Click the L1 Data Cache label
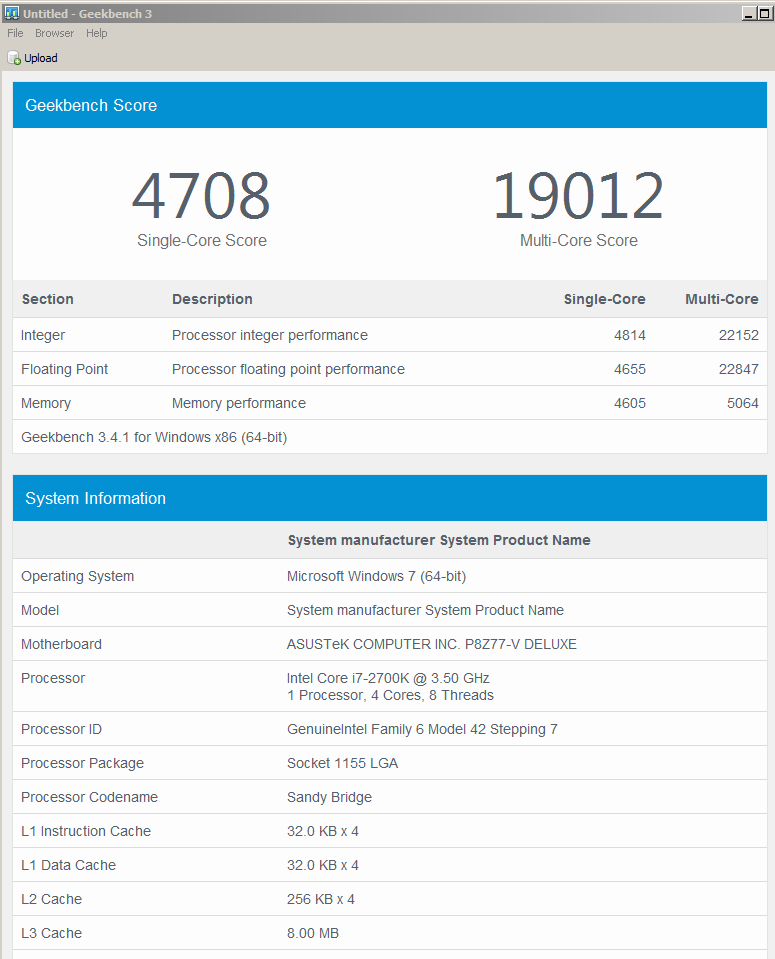 click(x=69, y=865)
